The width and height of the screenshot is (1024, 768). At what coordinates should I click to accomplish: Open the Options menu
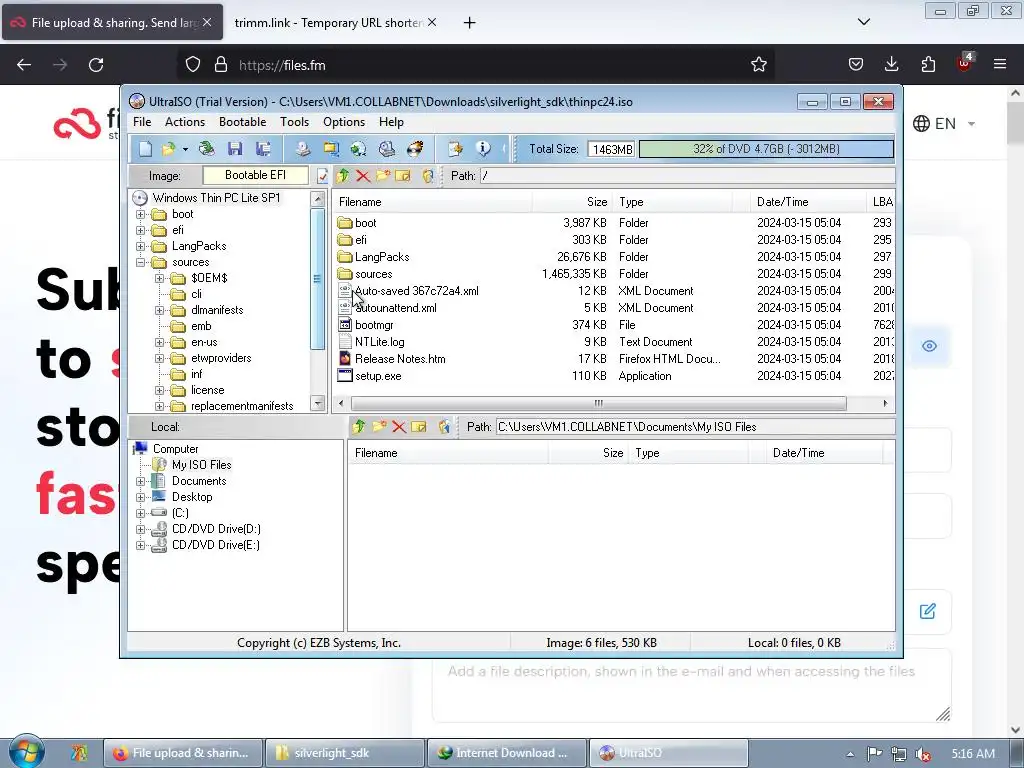[344, 122]
